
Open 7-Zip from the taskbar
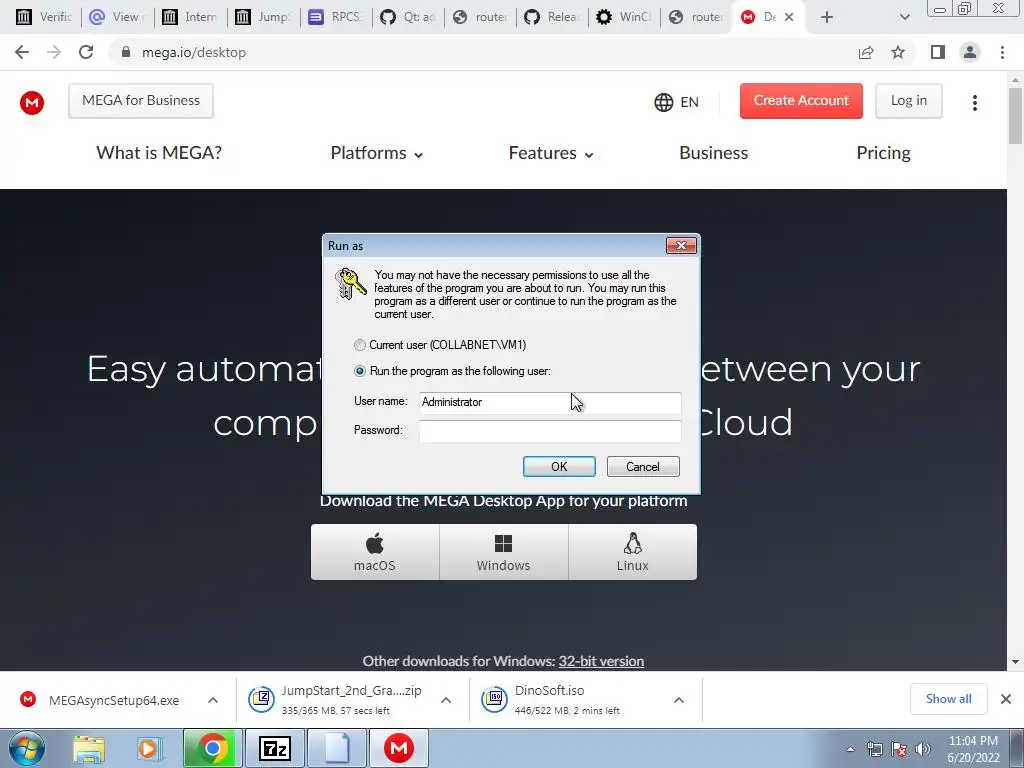tap(274, 748)
